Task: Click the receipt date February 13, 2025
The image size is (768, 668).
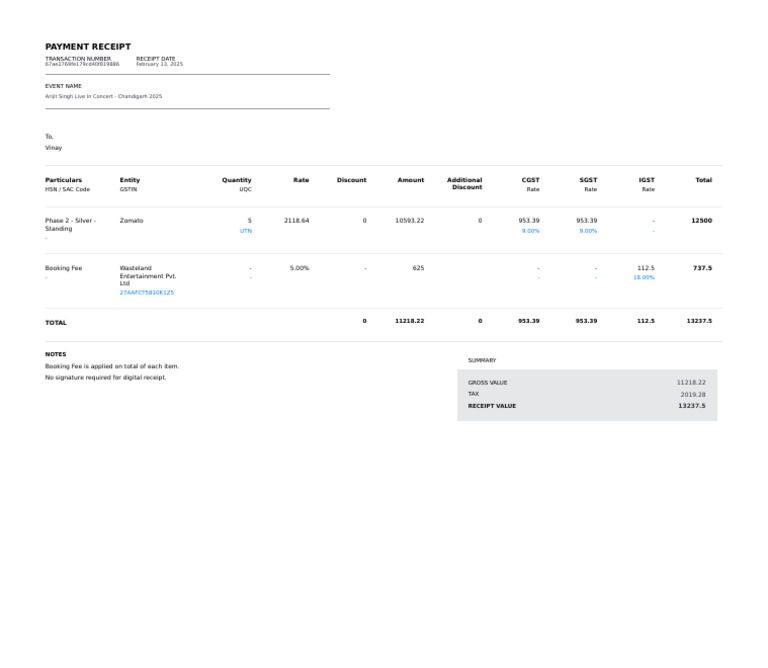Action: [x=159, y=64]
